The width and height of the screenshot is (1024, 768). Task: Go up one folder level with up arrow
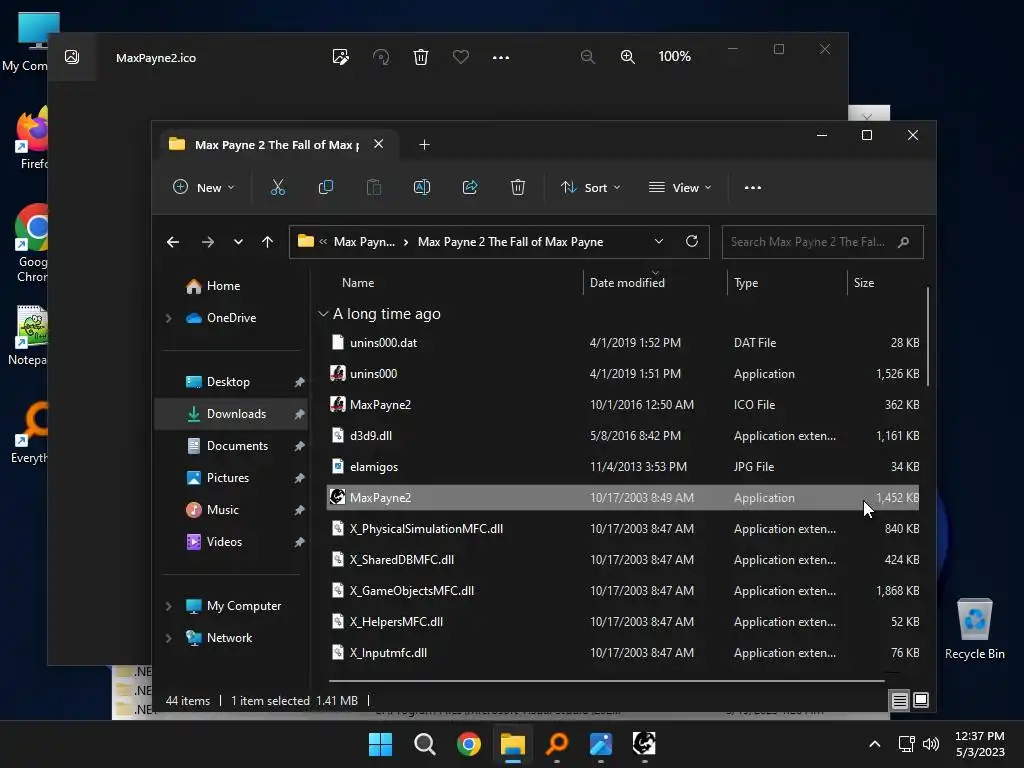(x=267, y=242)
